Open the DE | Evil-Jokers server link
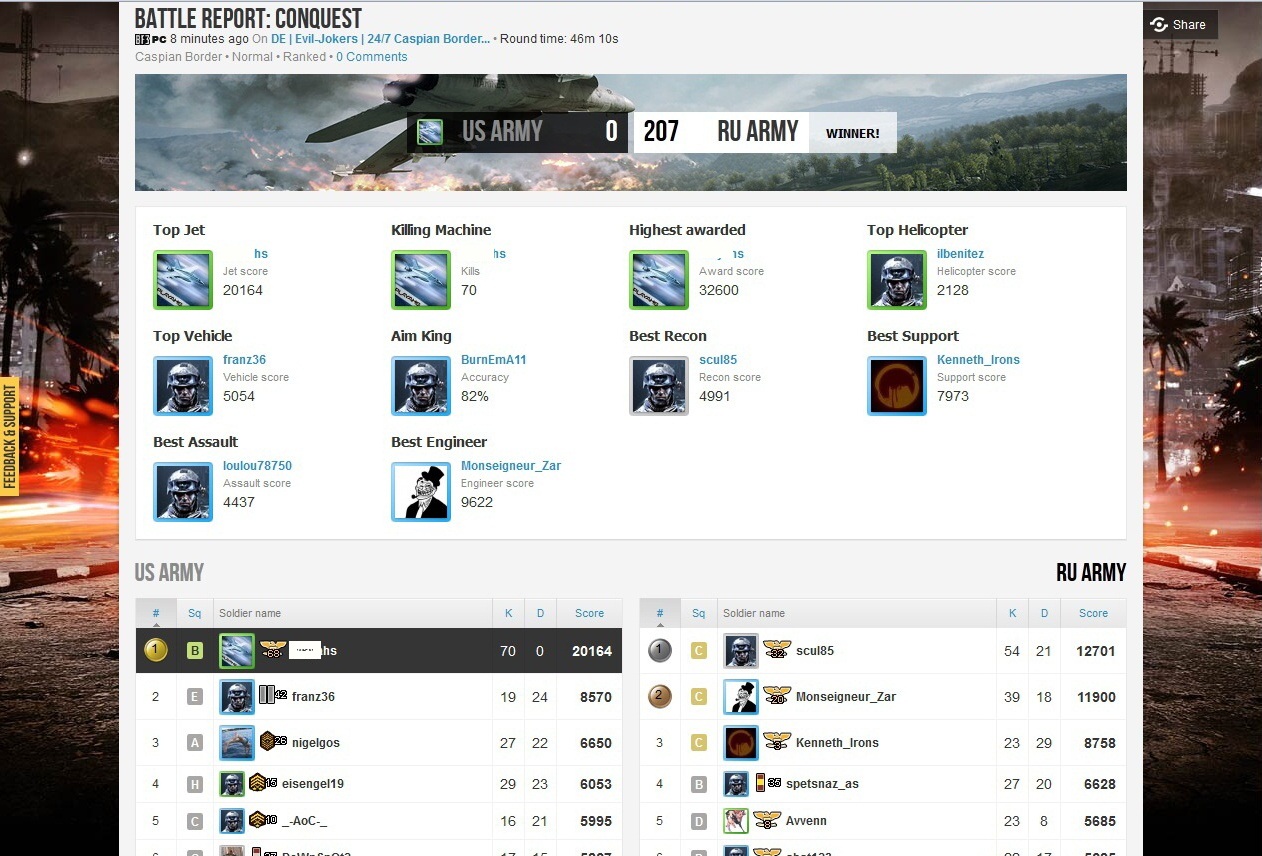Image resolution: width=1262 pixels, height=856 pixels. coord(380,39)
